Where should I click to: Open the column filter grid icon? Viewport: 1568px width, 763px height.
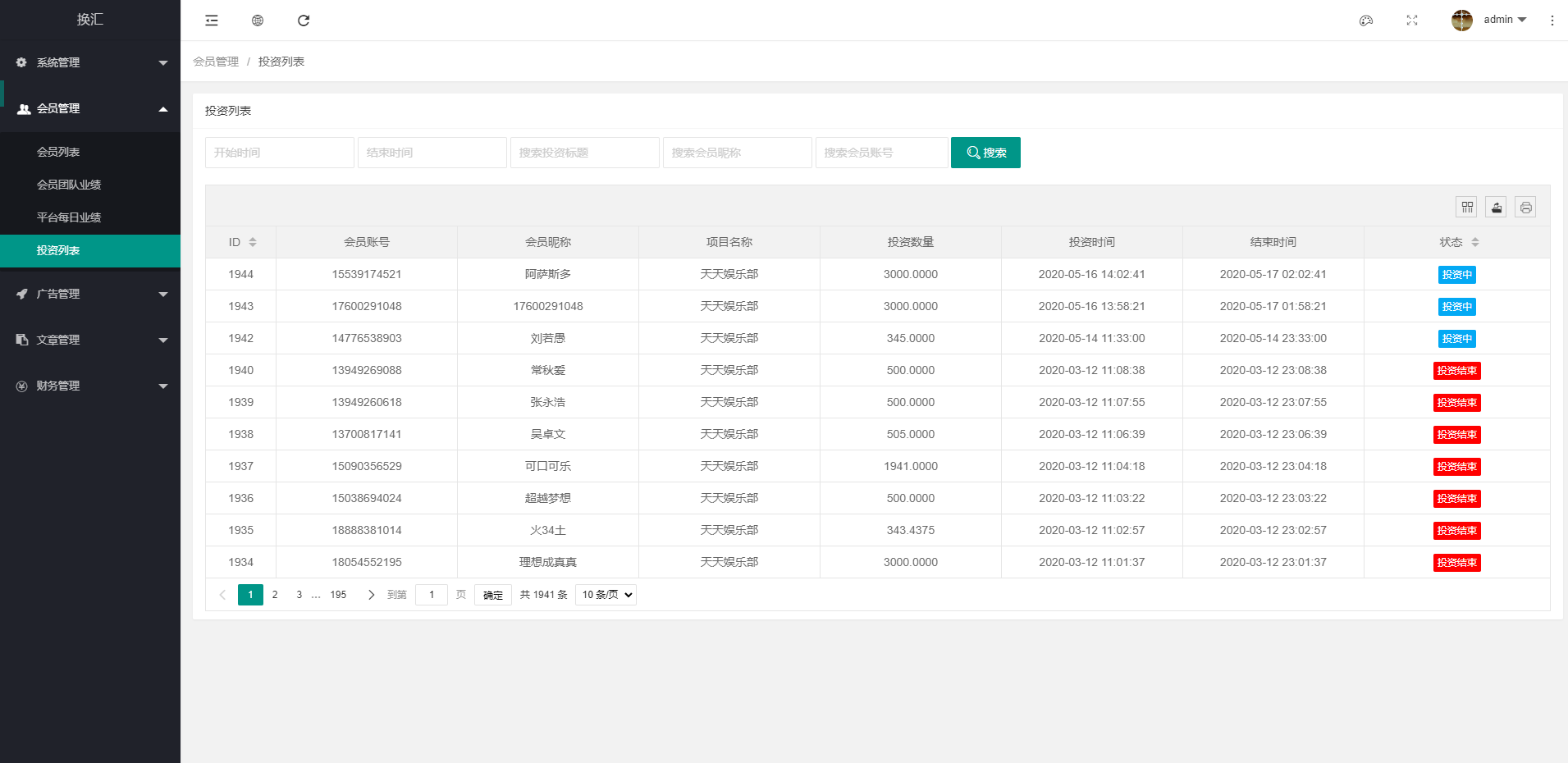[x=1466, y=208]
